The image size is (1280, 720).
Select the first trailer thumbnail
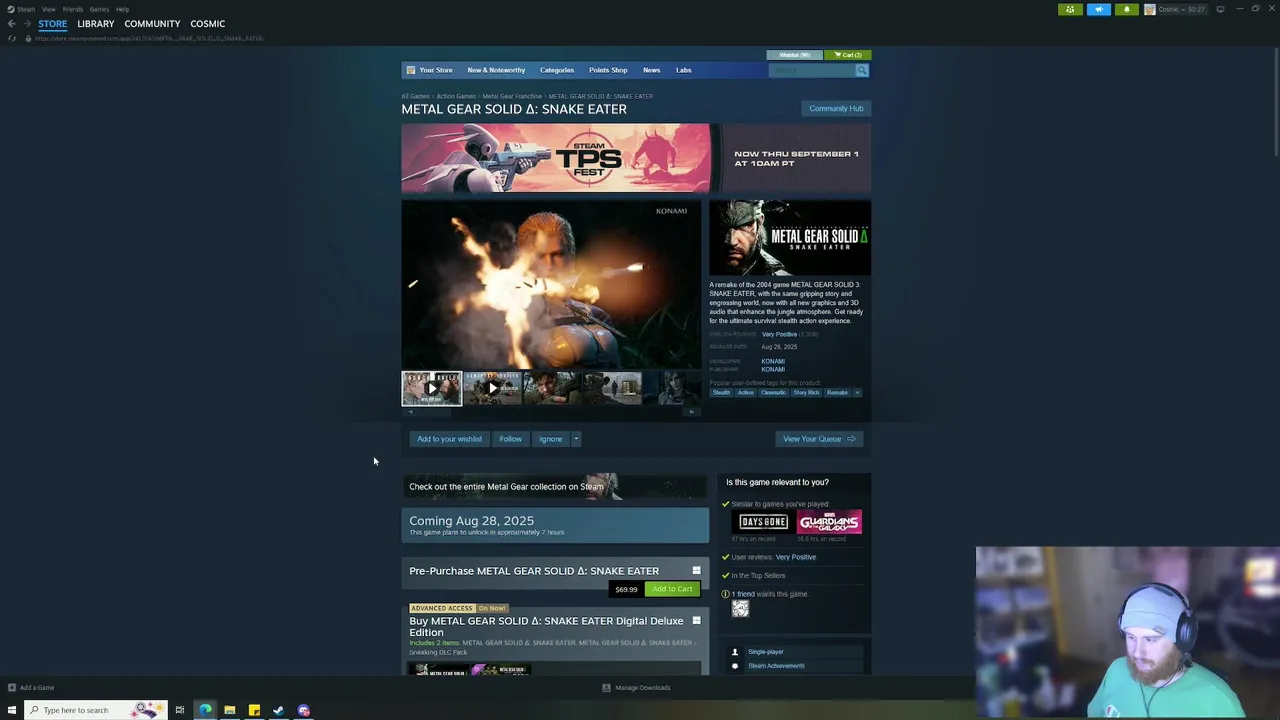coord(432,388)
